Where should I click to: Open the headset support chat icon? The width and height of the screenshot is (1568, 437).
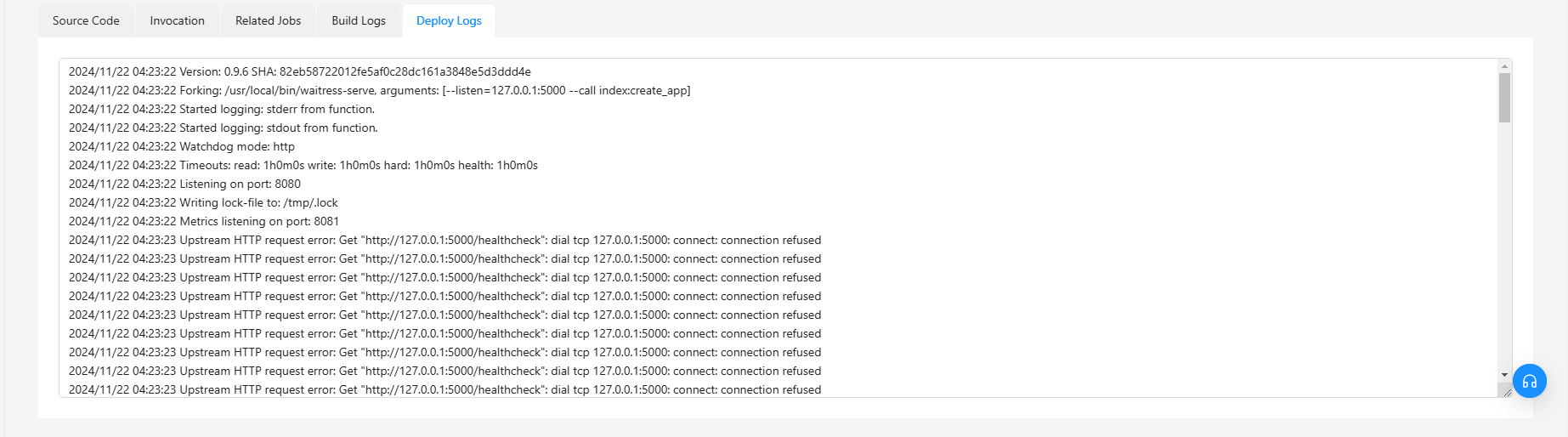[1530, 381]
